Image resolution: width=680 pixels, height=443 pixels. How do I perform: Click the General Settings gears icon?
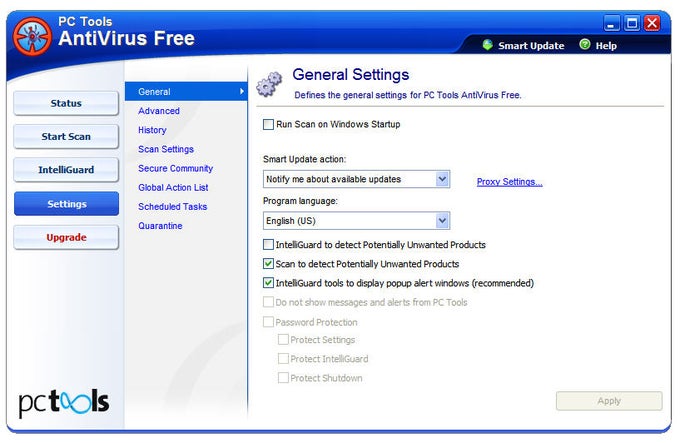coord(269,84)
